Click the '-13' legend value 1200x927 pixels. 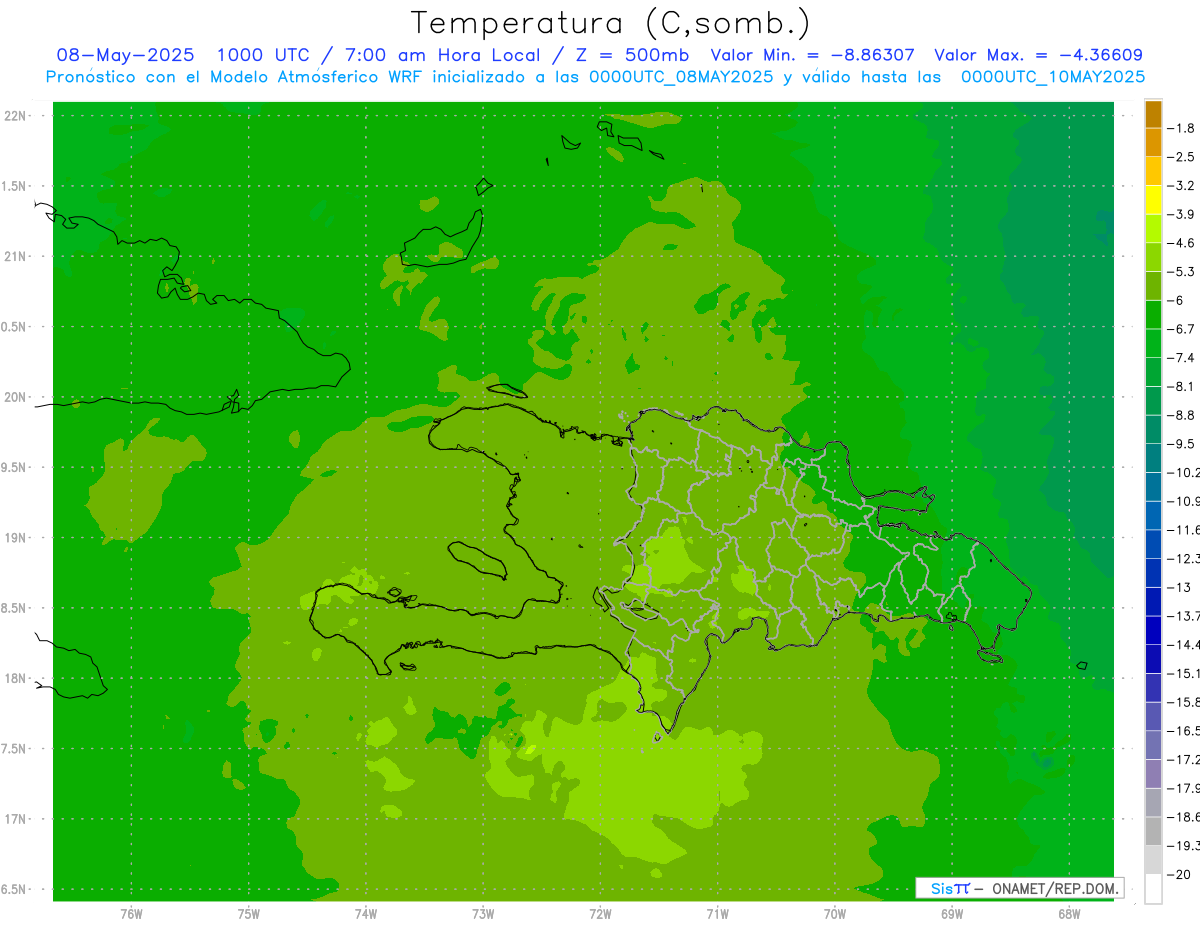(1179, 588)
